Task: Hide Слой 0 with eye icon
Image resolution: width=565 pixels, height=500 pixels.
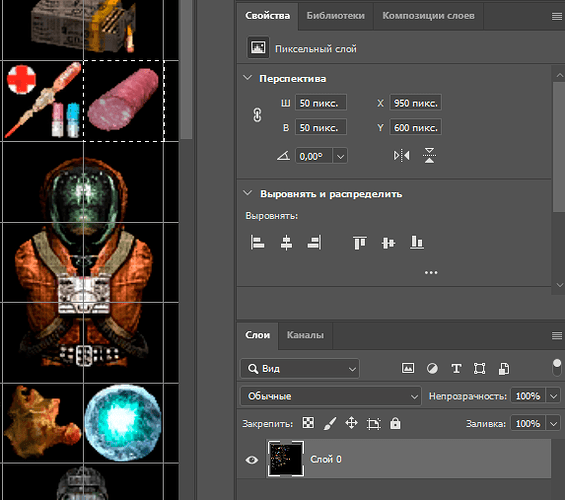Action: (x=252, y=459)
